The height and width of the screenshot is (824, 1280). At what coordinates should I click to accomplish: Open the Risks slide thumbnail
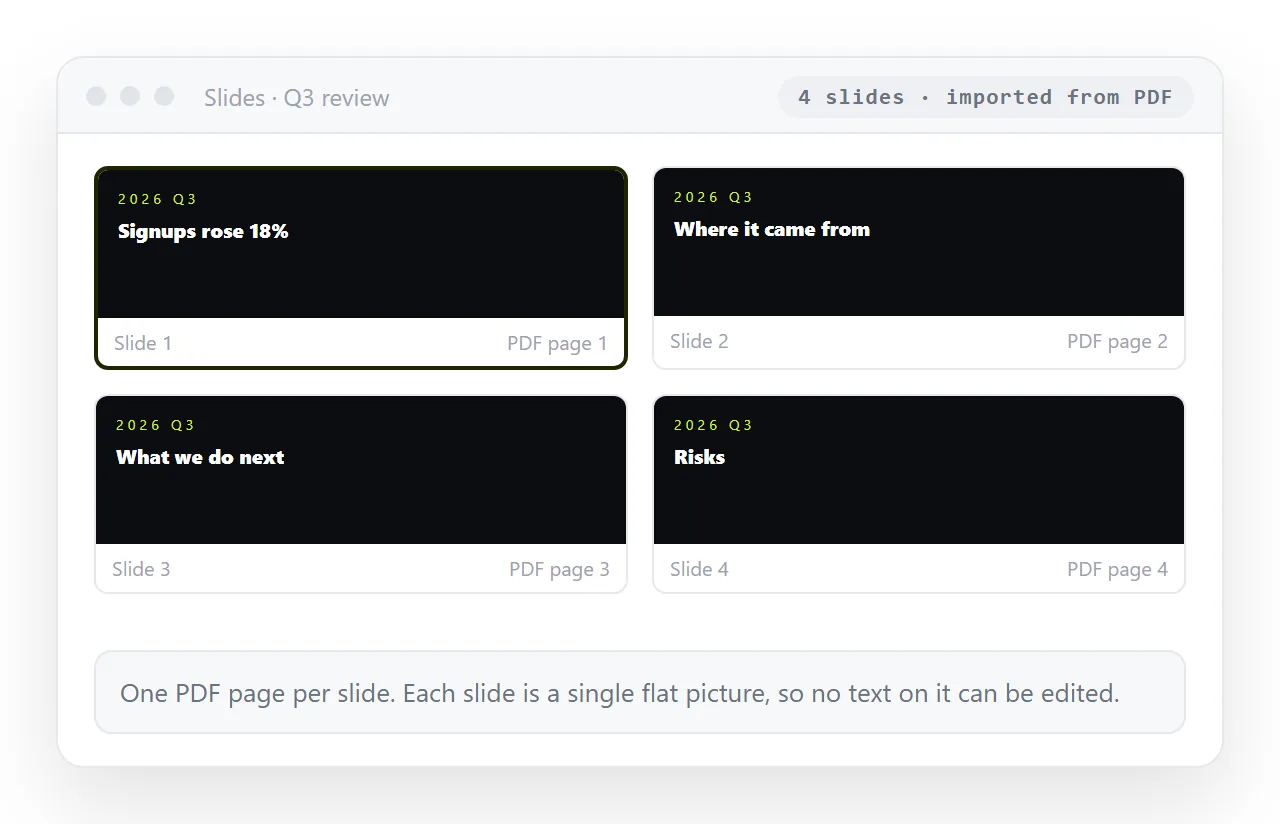pos(919,470)
